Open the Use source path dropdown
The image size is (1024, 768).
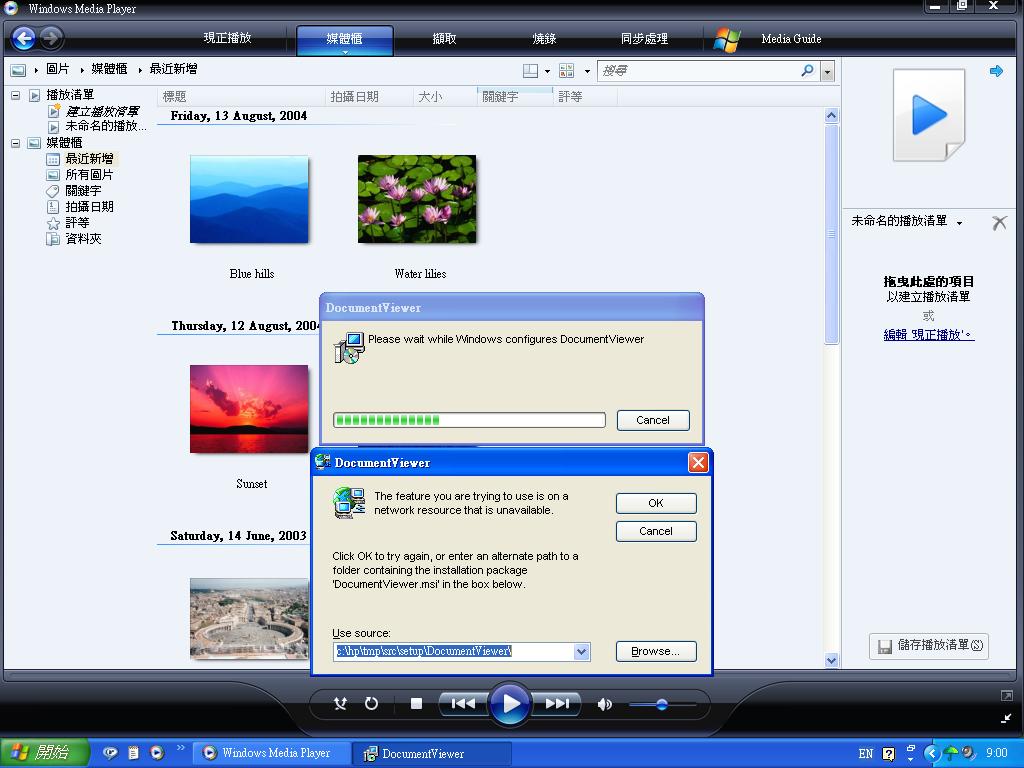coord(581,652)
